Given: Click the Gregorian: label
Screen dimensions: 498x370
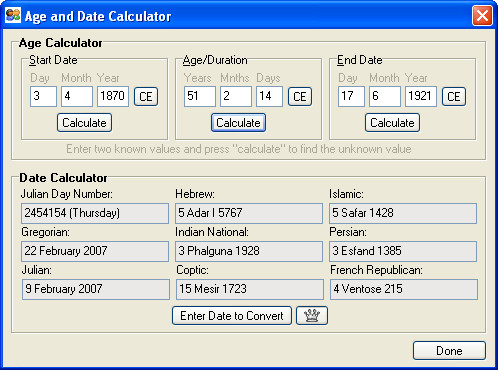Looking at the screenshot, I should click(46, 232).
